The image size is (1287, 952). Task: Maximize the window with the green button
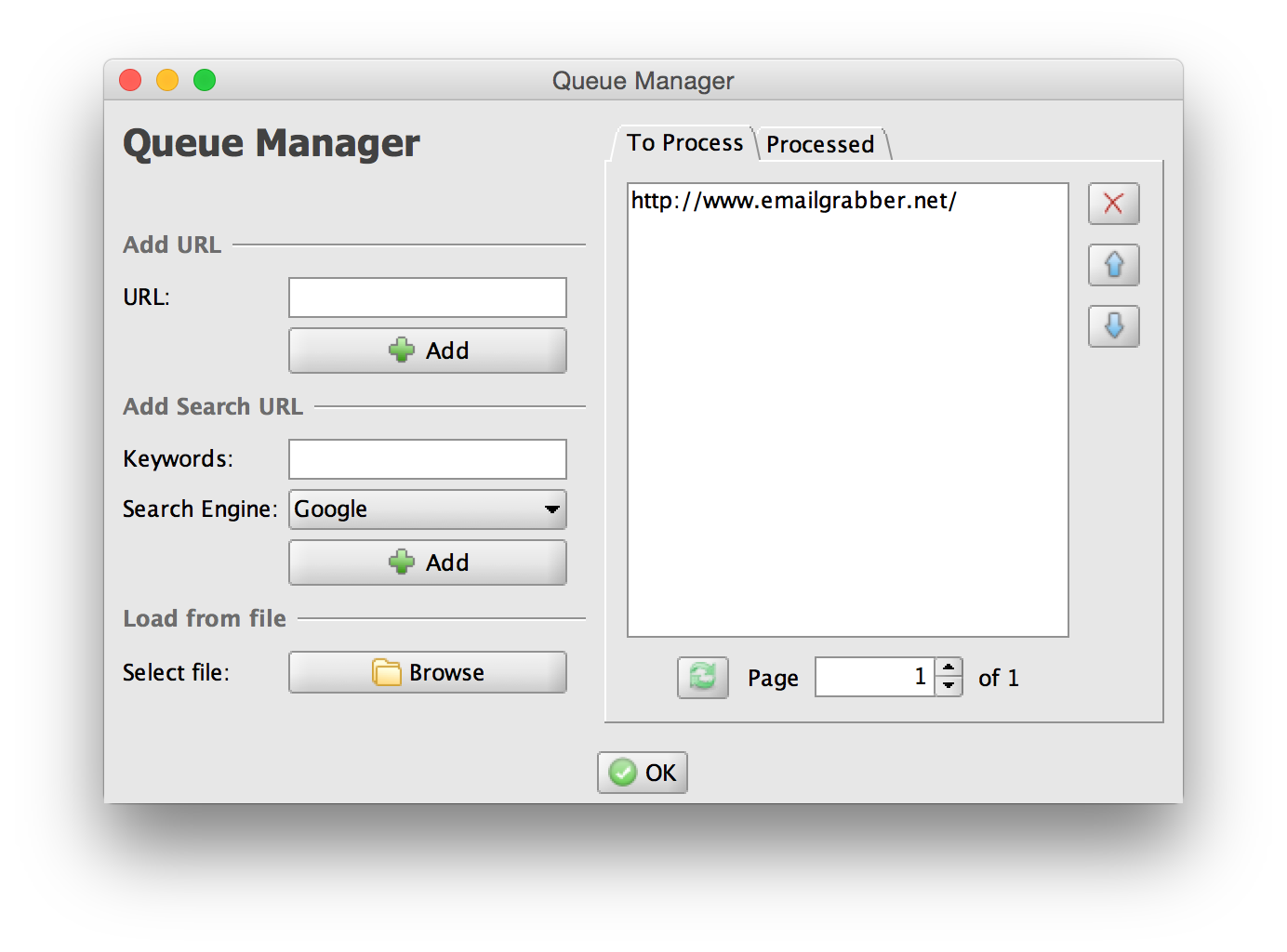point(205,80)
